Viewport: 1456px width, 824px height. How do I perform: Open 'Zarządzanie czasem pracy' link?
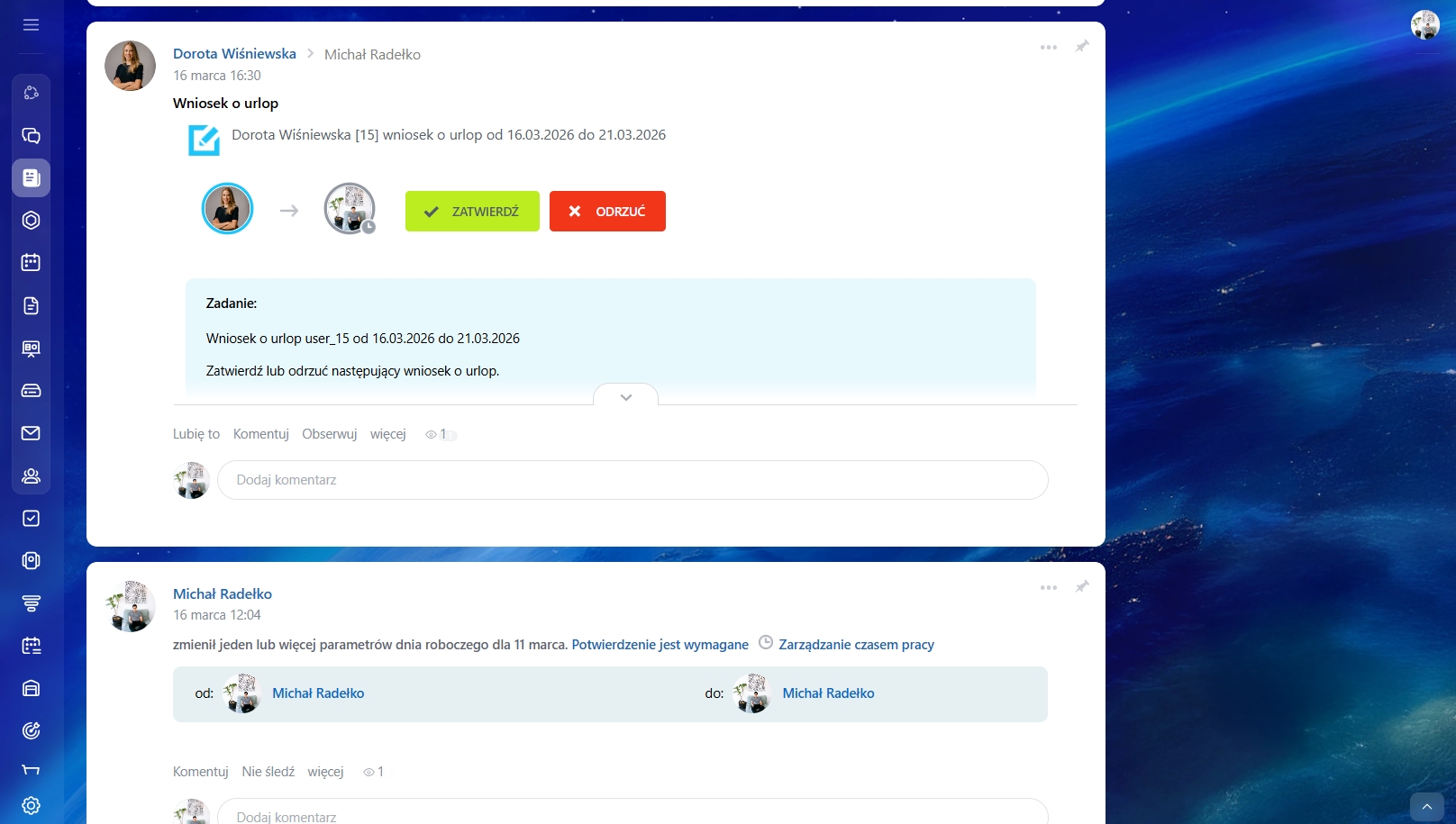pyautogui.click(x=855, y=645)
